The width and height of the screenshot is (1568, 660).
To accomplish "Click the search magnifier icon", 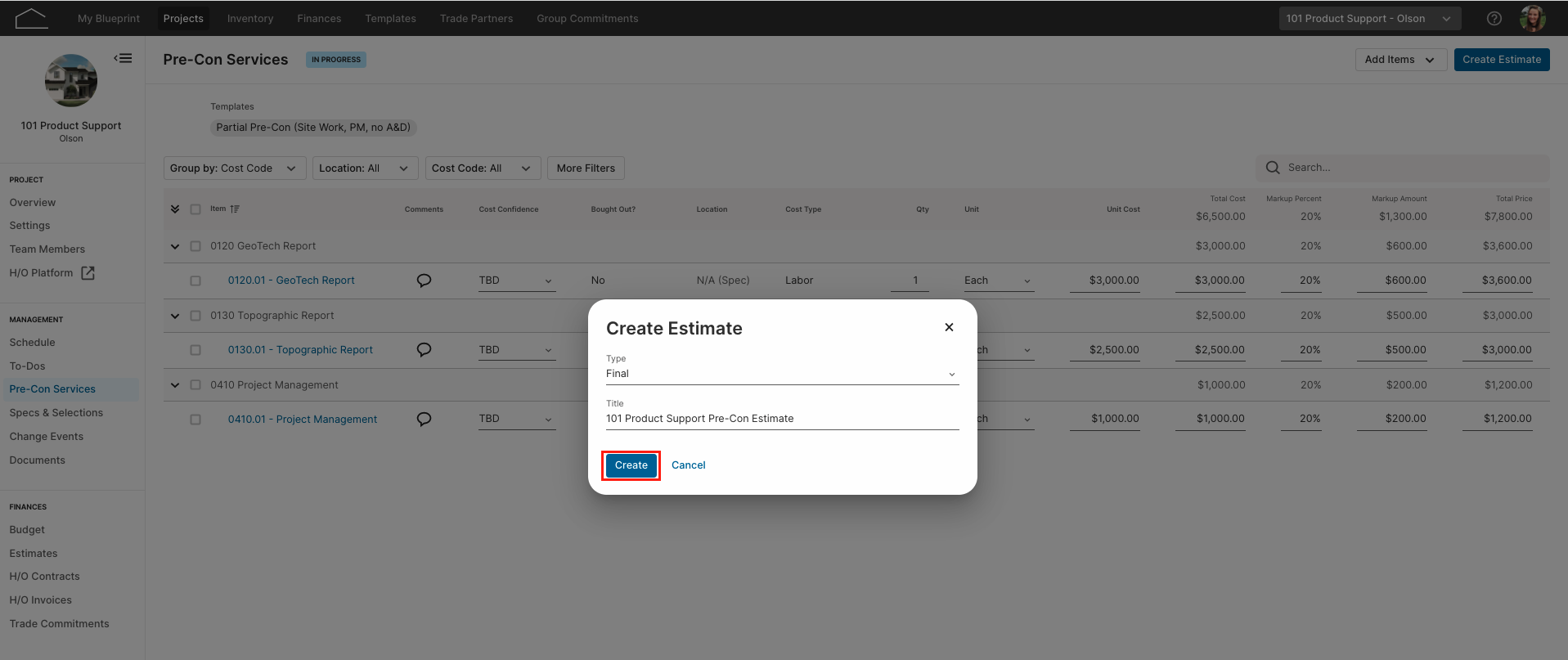I will tap(1273, 168).
